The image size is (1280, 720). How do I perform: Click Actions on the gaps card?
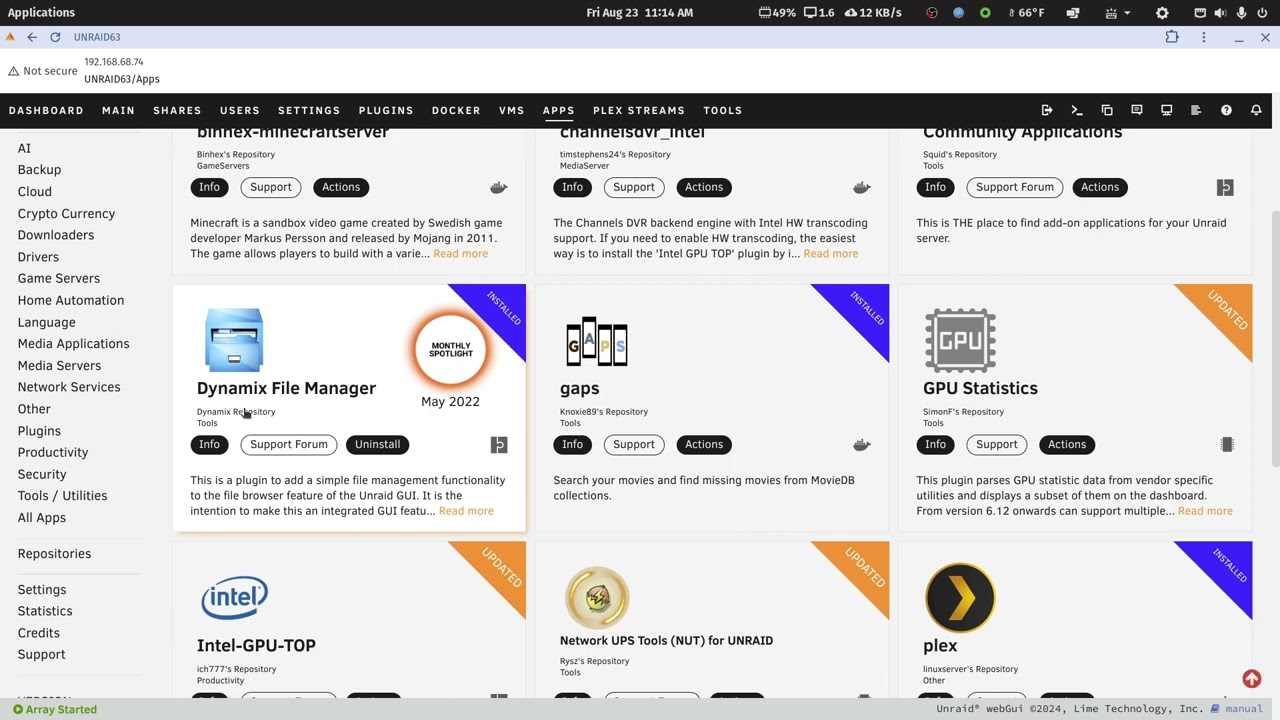pos(704,445)
